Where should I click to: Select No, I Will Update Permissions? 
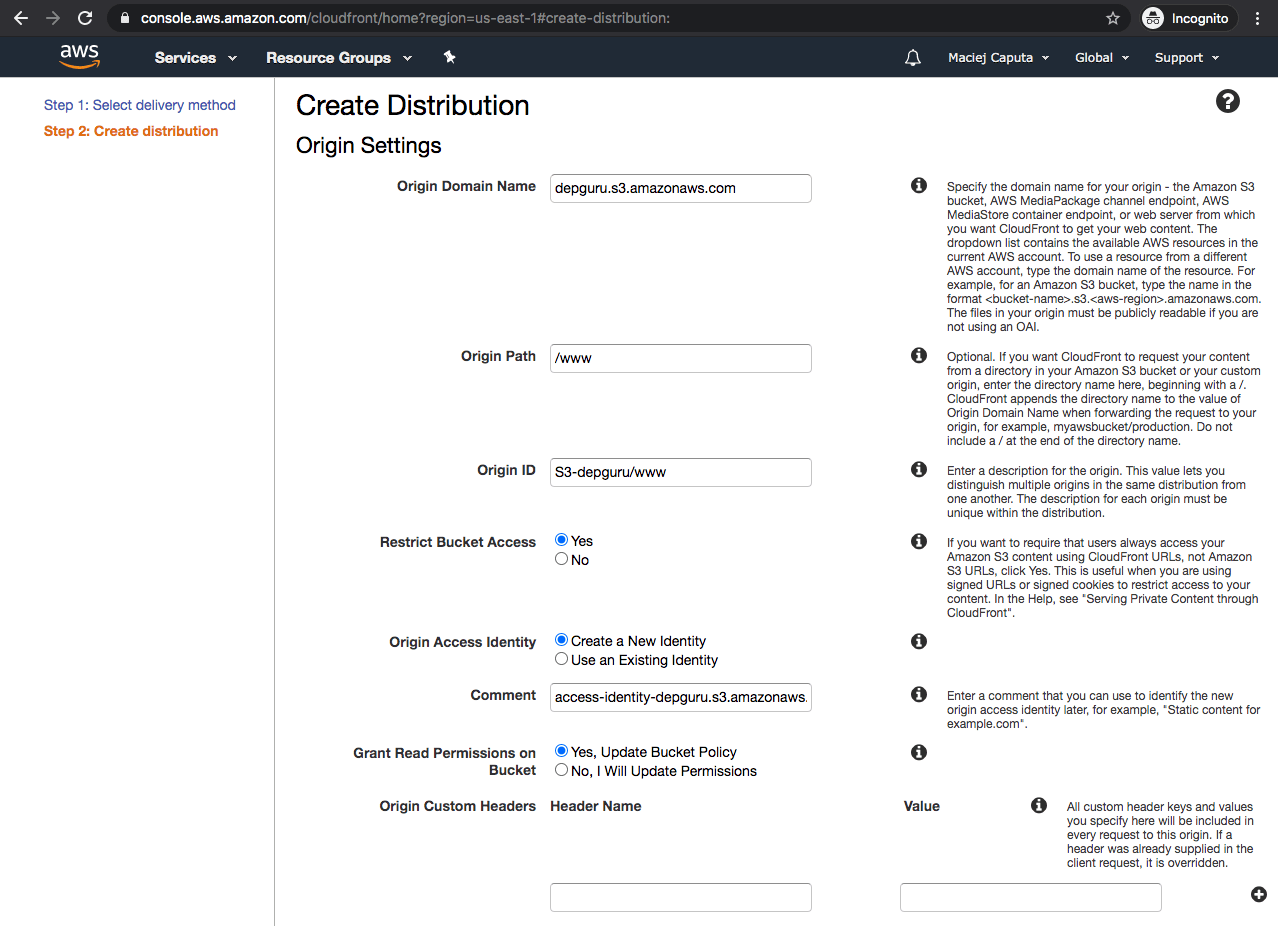[x=562, y=770]
